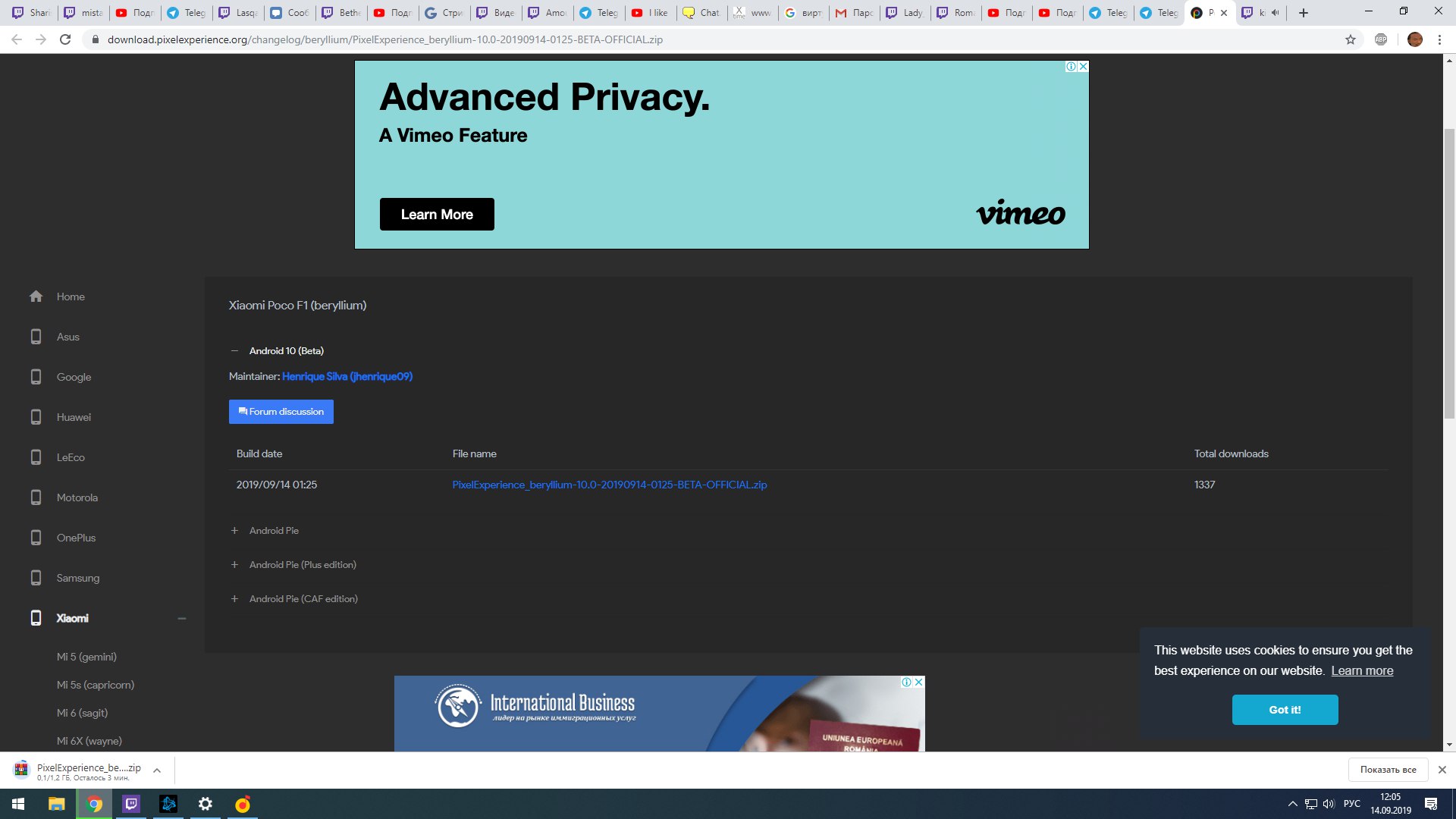Click the Home icon in sidebar
1456x819 pixels.
36,297
